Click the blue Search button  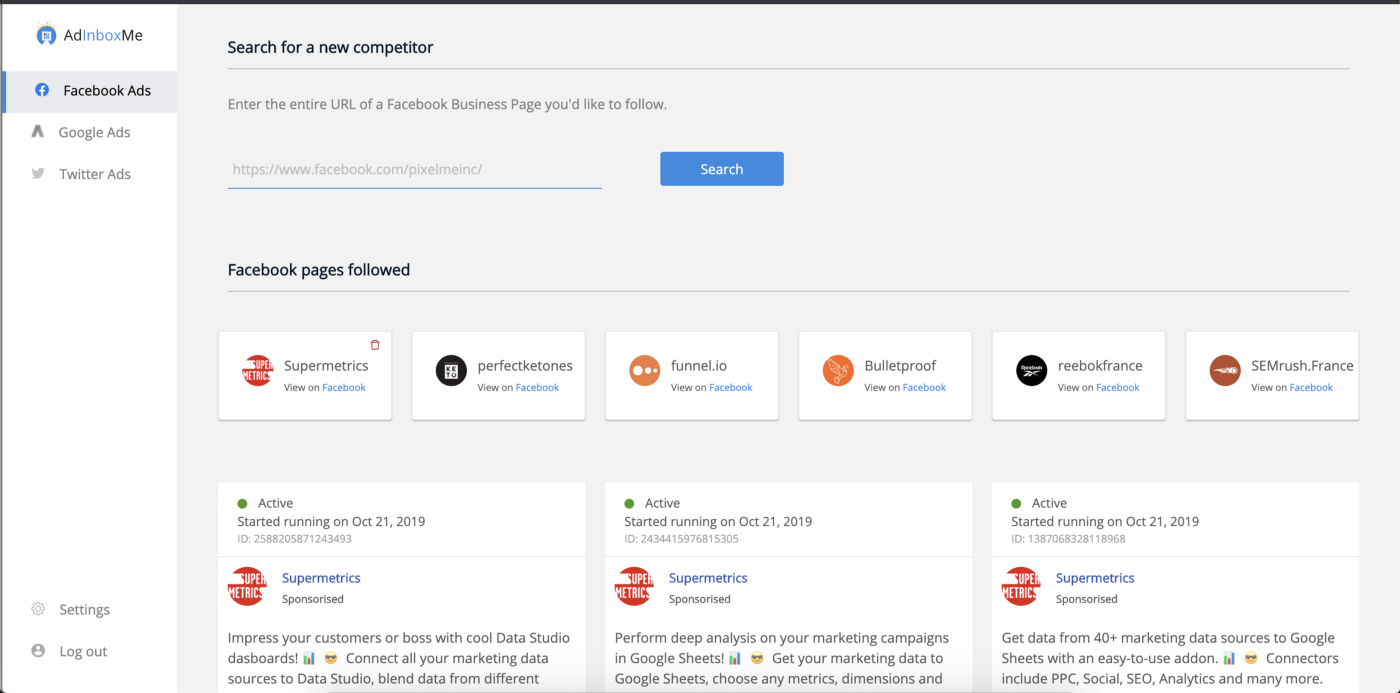[722, 169]
